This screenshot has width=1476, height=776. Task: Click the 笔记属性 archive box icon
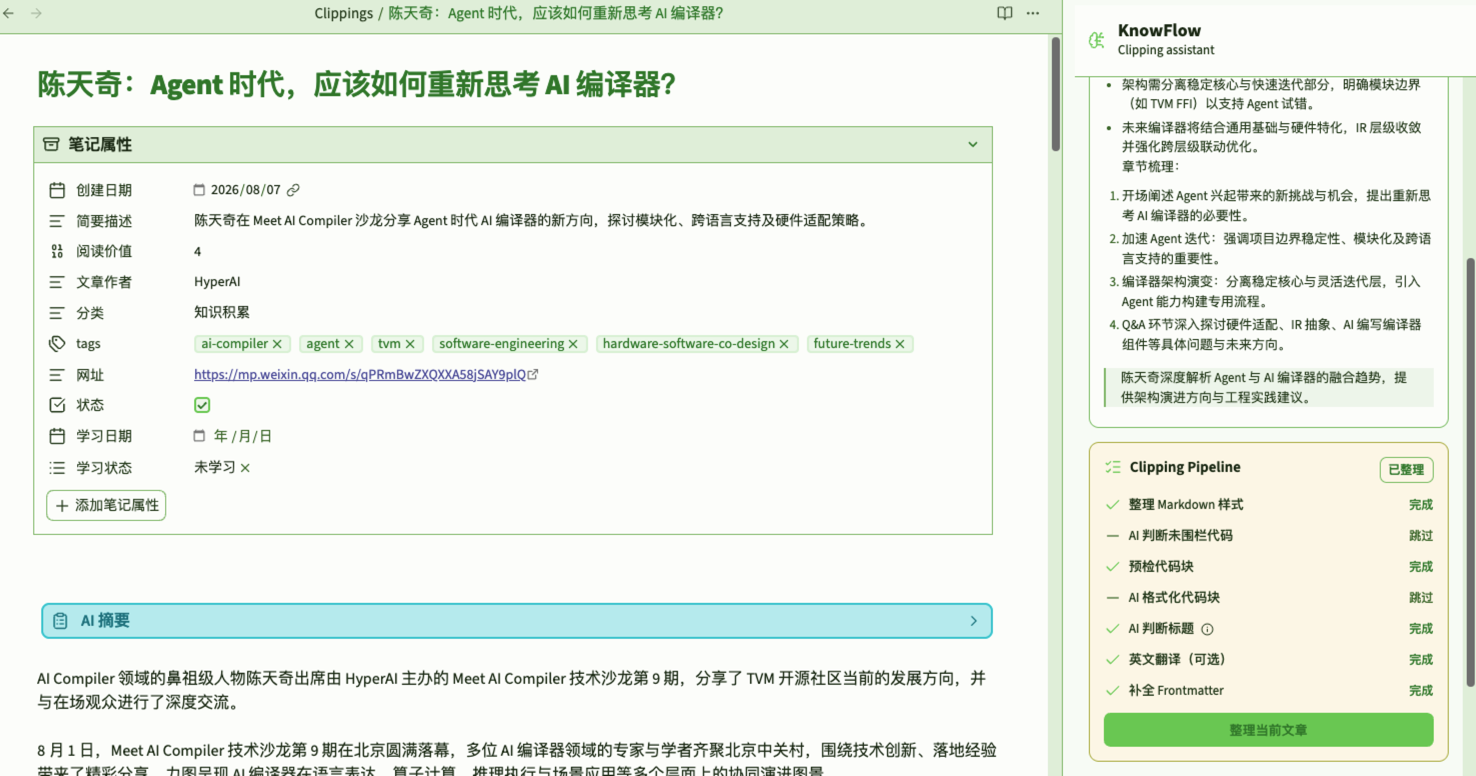[51, 145]
